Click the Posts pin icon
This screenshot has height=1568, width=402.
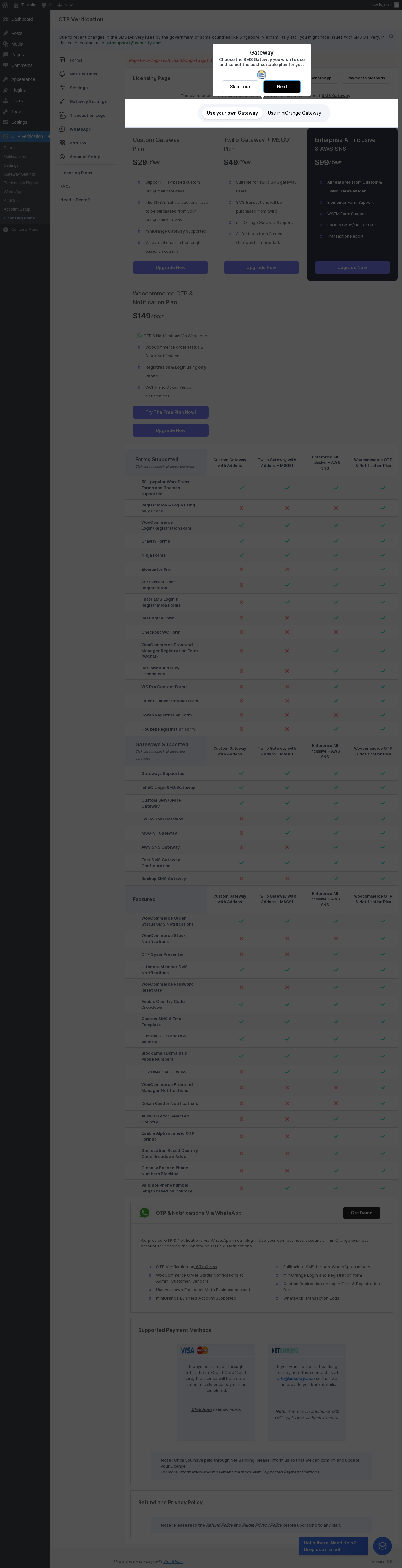point(5,34)
